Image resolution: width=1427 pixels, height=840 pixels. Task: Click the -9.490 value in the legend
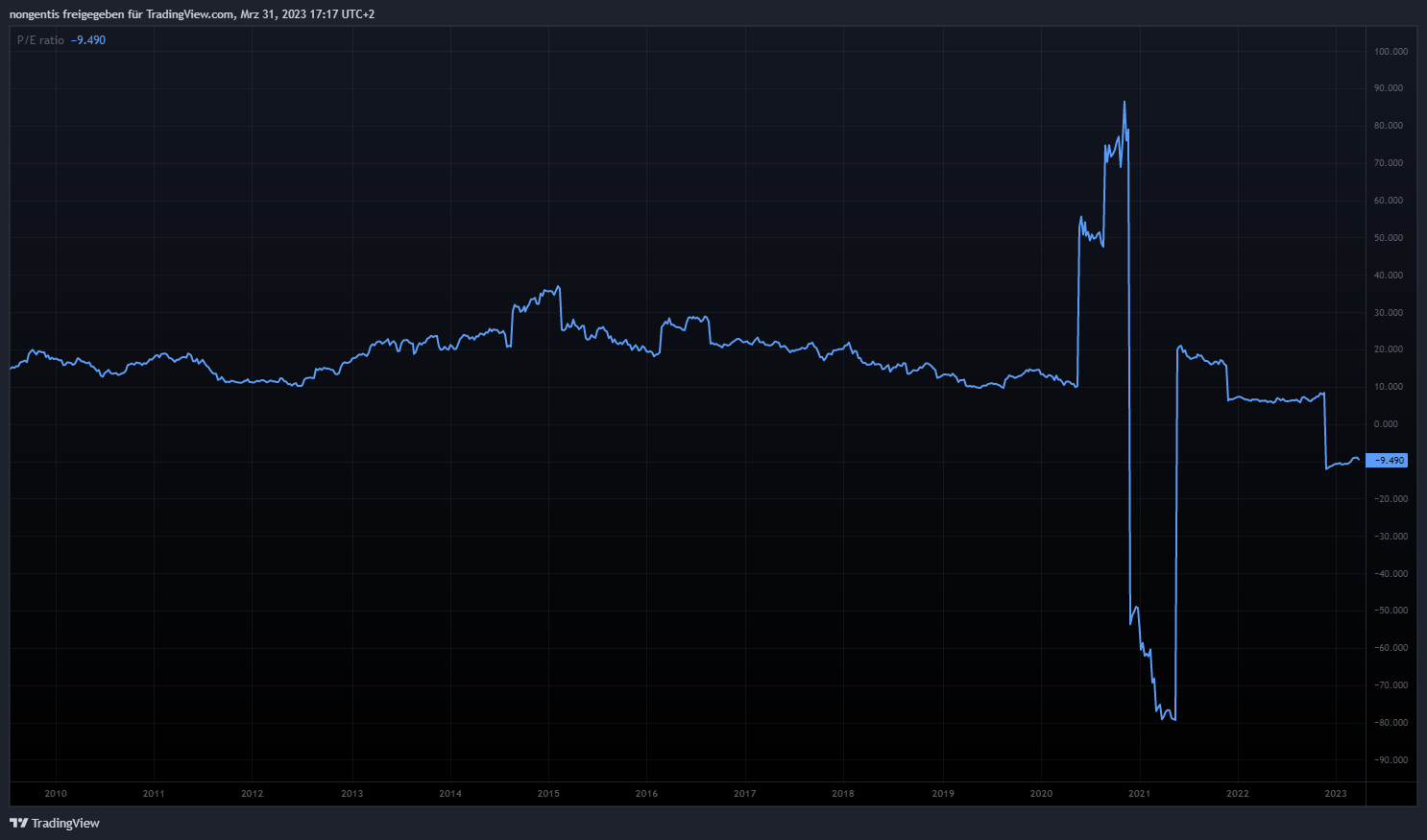(x=88, y=40)
